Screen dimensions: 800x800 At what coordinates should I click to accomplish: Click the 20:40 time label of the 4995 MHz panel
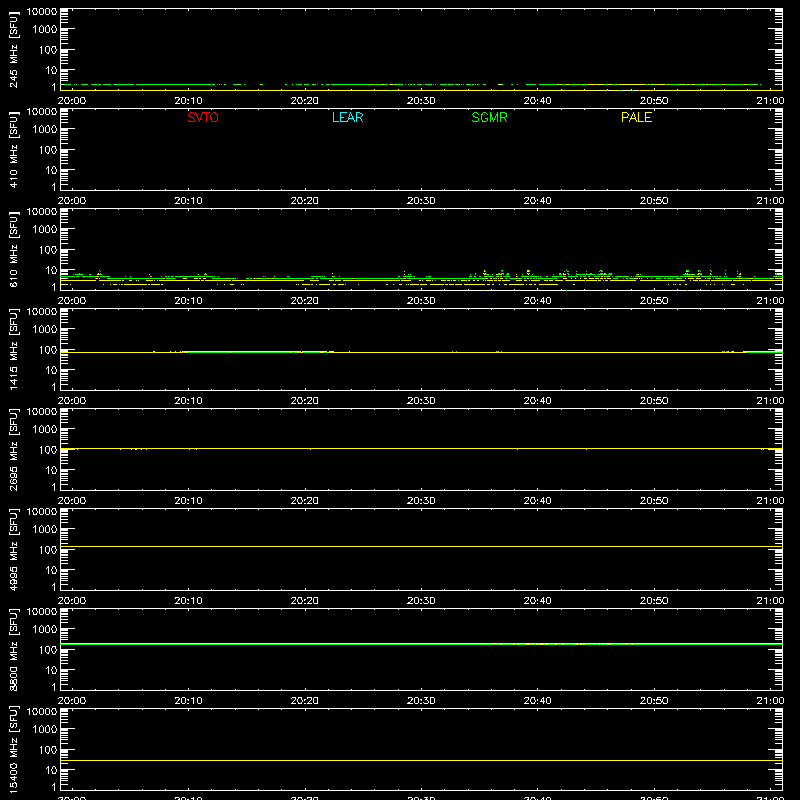537,601
